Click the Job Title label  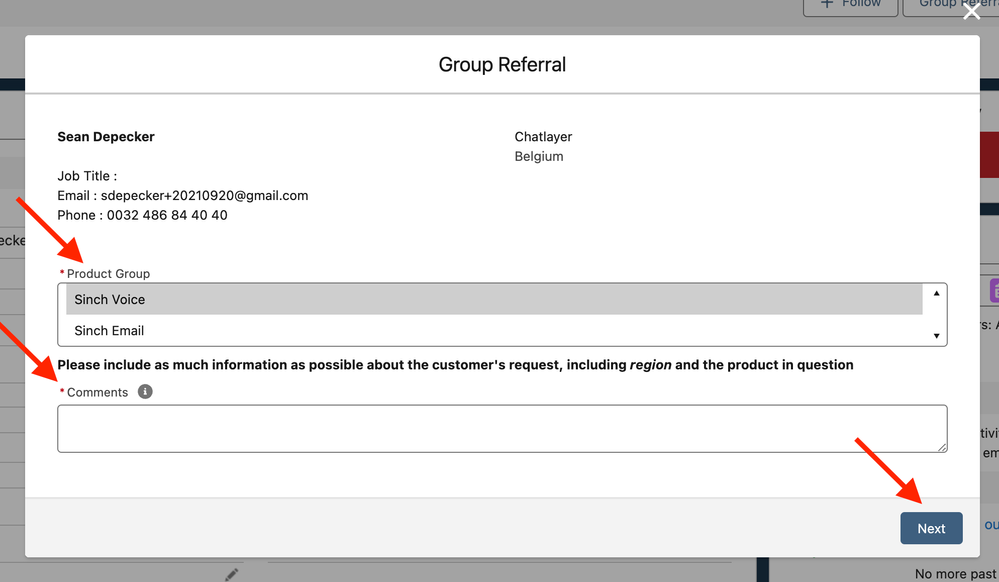(87, 176)
